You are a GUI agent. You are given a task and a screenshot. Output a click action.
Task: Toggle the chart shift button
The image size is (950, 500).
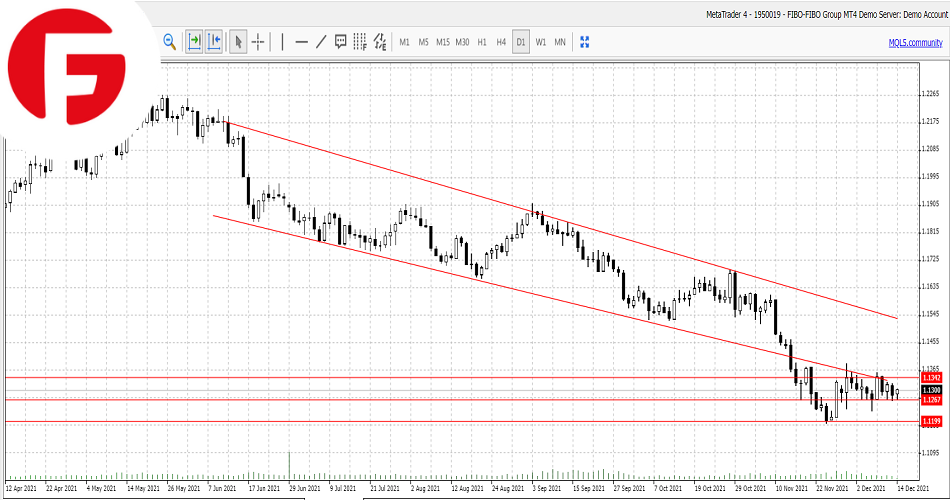214,41
